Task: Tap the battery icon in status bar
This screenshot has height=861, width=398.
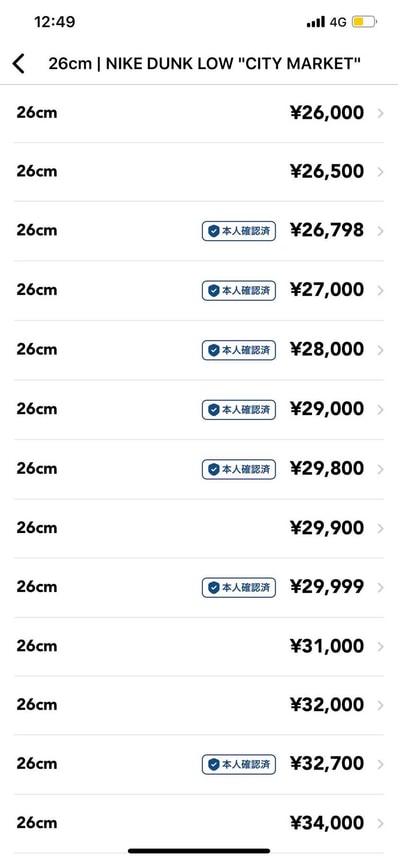Action: (364, 22)
